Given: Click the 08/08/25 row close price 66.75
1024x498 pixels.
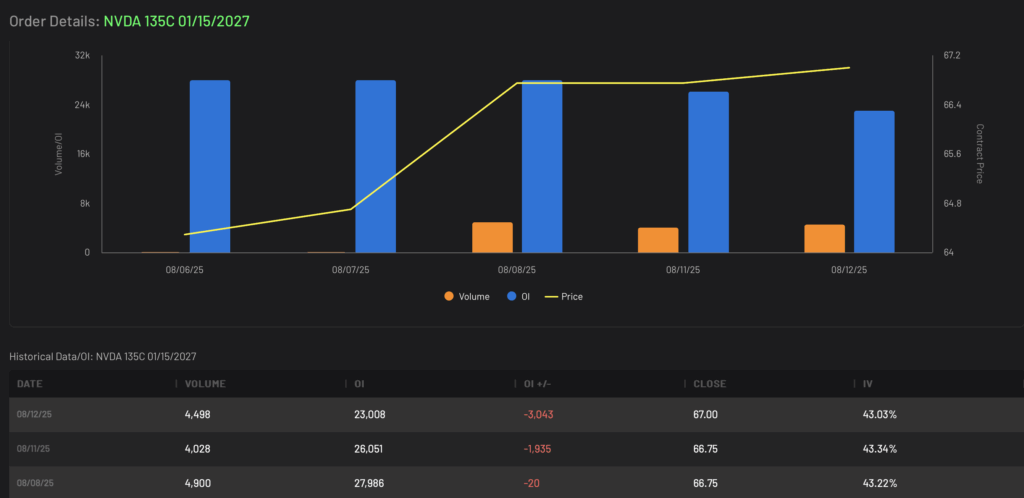Looking at the screenshot, I should click(705, 484).
